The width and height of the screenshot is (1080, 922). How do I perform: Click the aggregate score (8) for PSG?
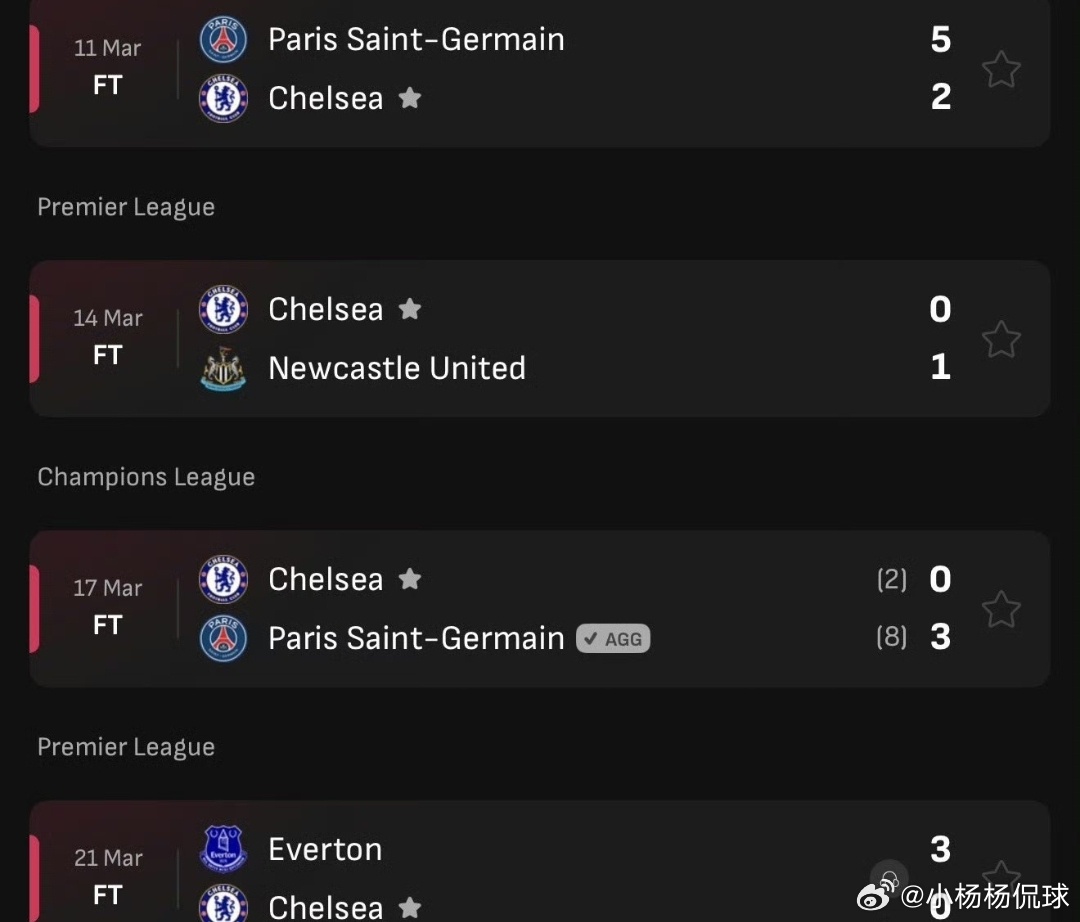(891, 637)
